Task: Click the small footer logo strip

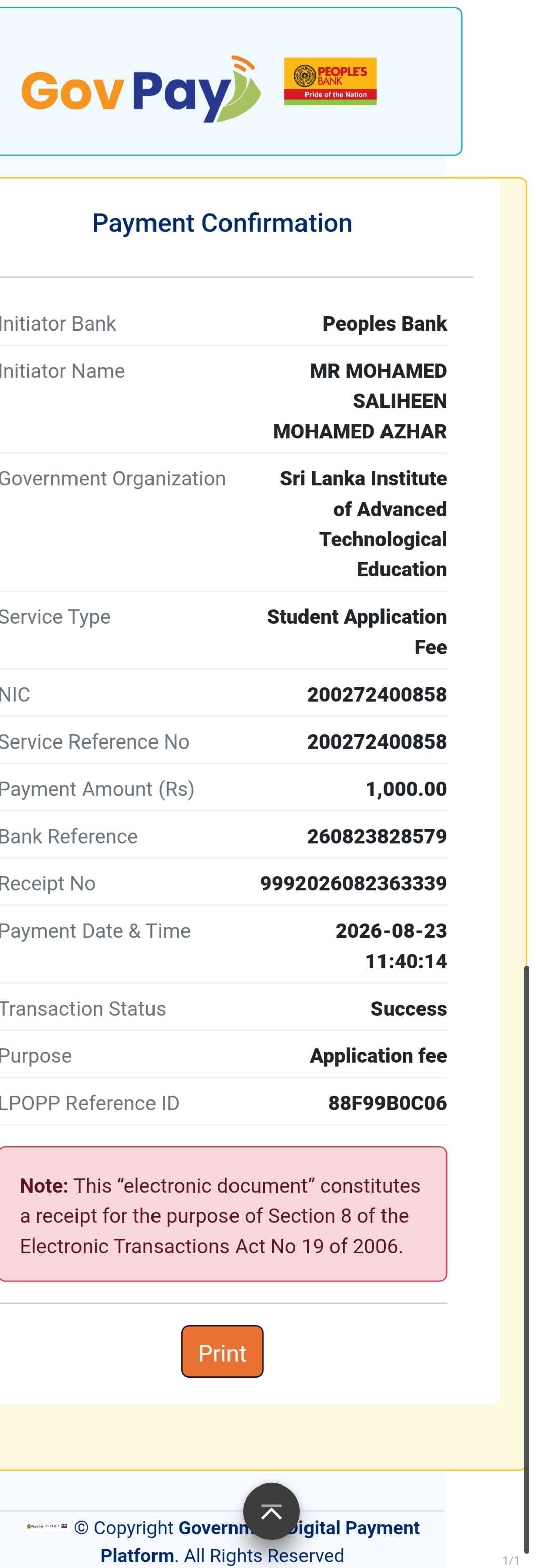Action: point(47,1526)
